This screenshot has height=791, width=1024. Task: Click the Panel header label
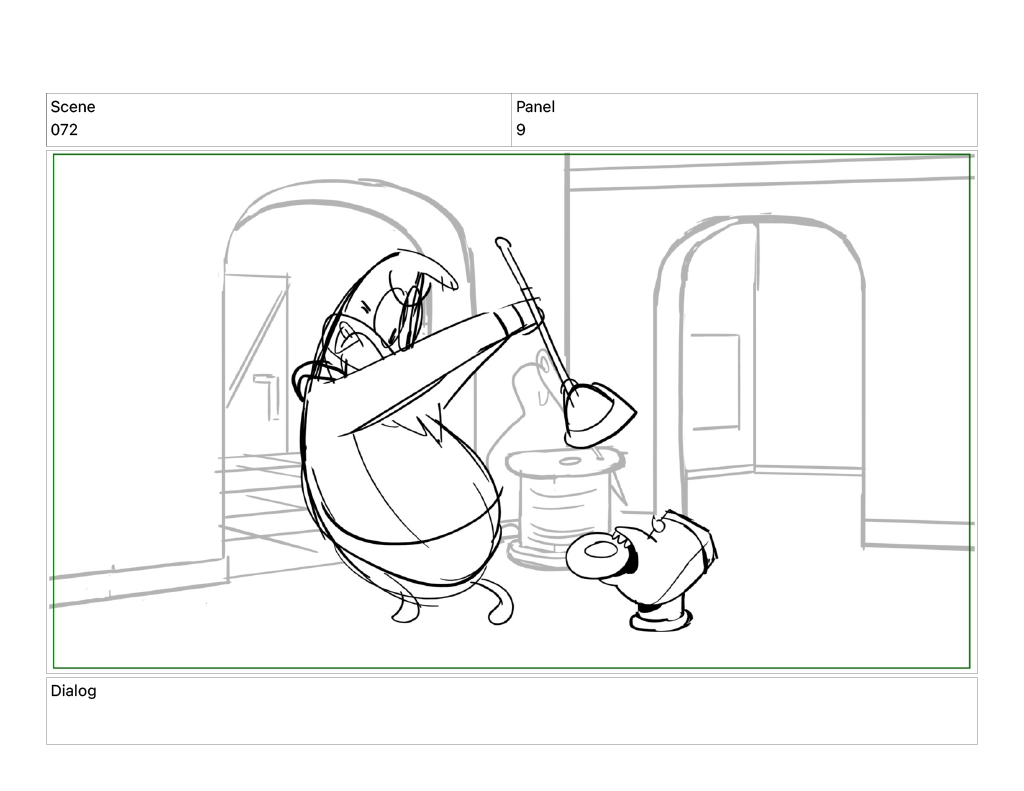(x=535, y=107)
